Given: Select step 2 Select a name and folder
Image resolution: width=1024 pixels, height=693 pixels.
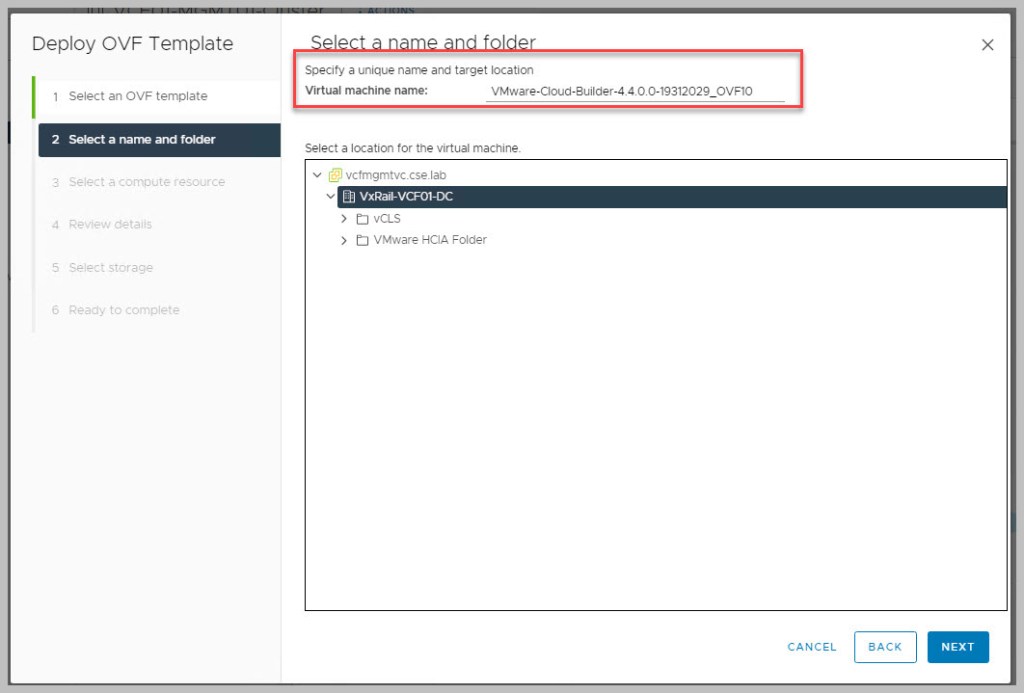Looking at the screenshot, I should click(159, 140).
